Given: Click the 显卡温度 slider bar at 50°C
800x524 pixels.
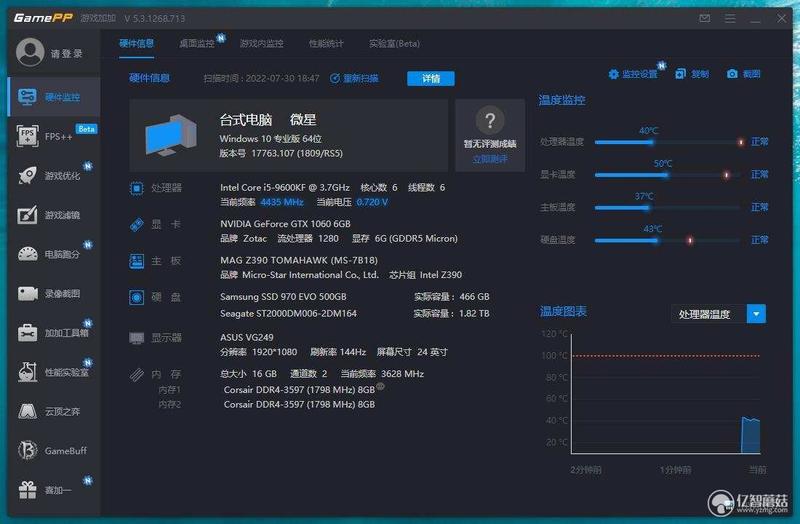Looking at the screenshot, I should coord(668,174).
